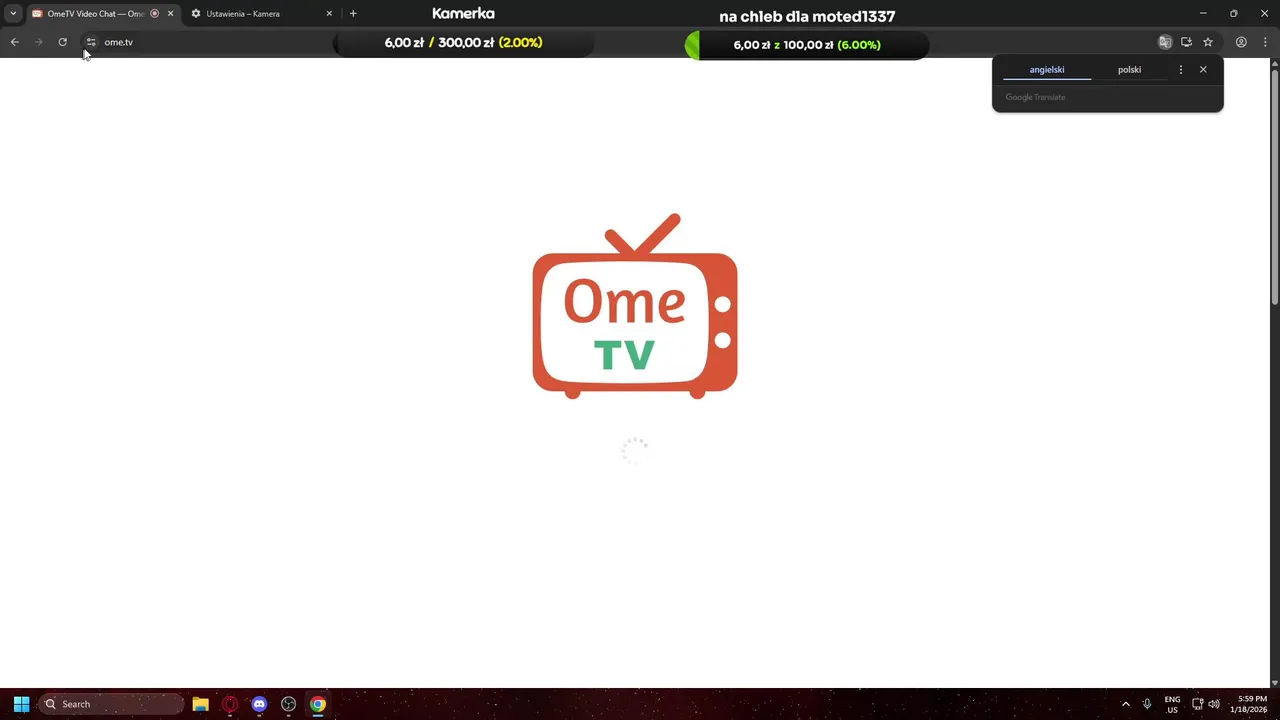Image resolution: width=1280 pixels, height=720 pixels.
Task: Select polski in the translate popup
Action: [x=1129, y=70]
